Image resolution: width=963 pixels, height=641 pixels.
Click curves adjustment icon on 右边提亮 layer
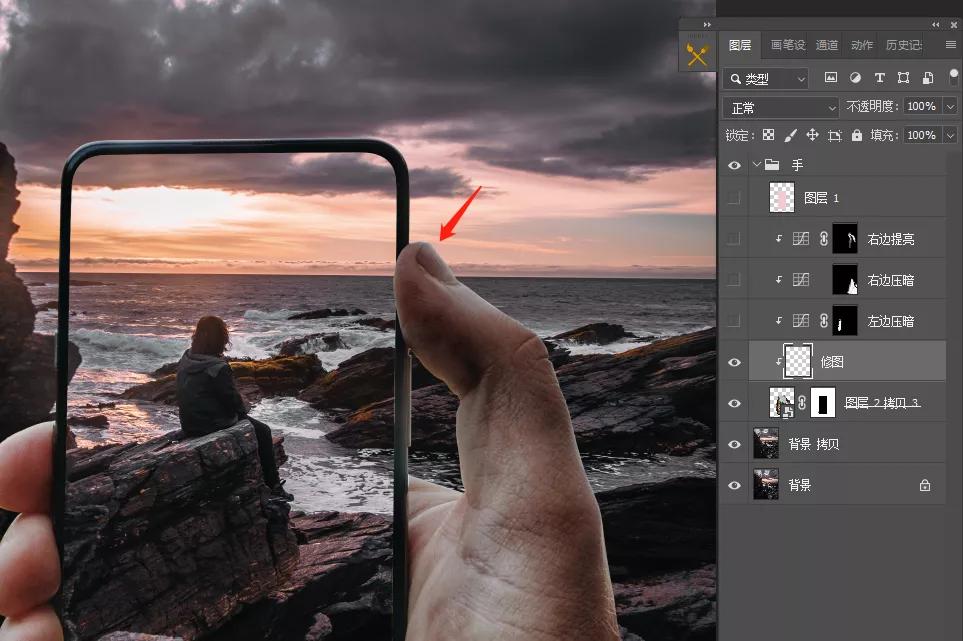pyautogui.click(x=800, y=238)
